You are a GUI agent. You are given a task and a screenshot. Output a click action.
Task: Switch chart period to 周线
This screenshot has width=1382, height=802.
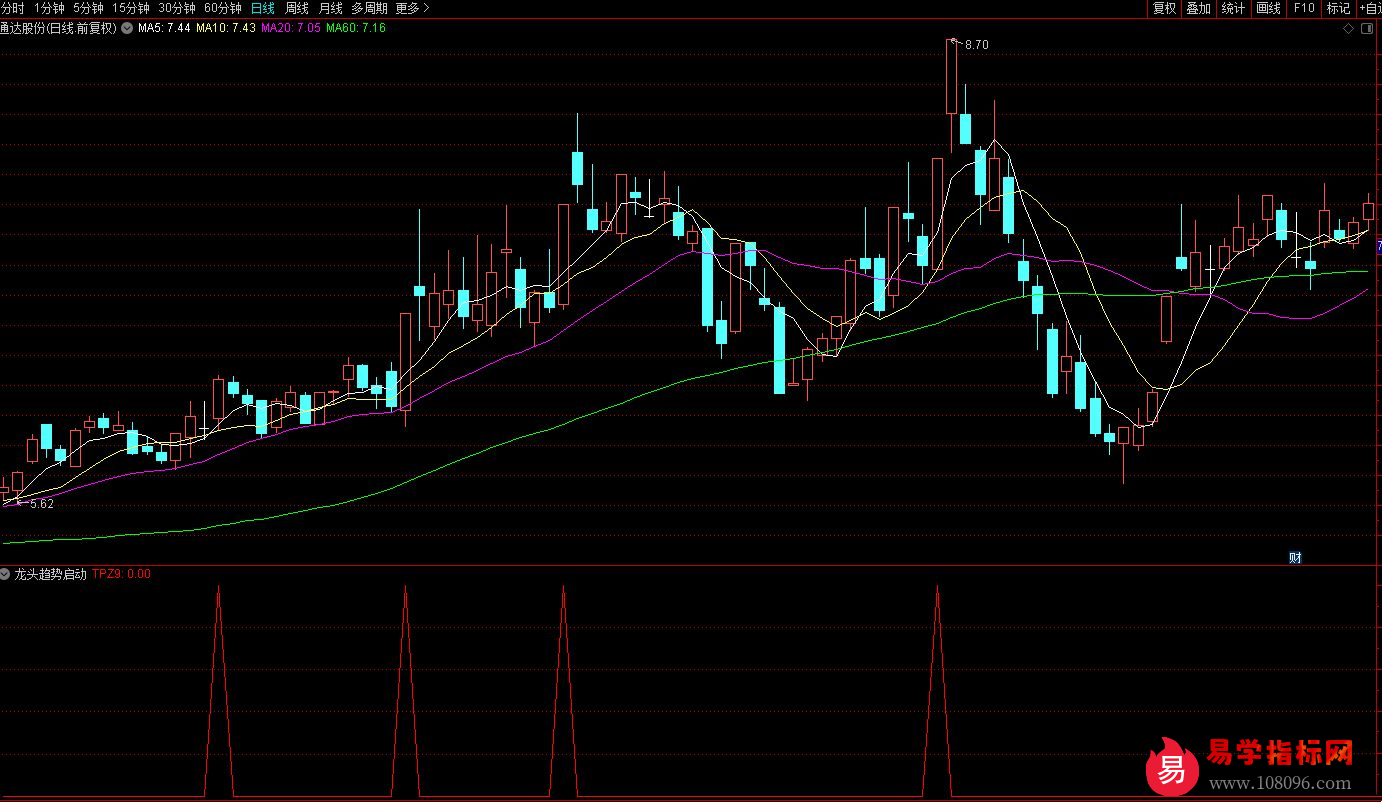coord(297,8)
